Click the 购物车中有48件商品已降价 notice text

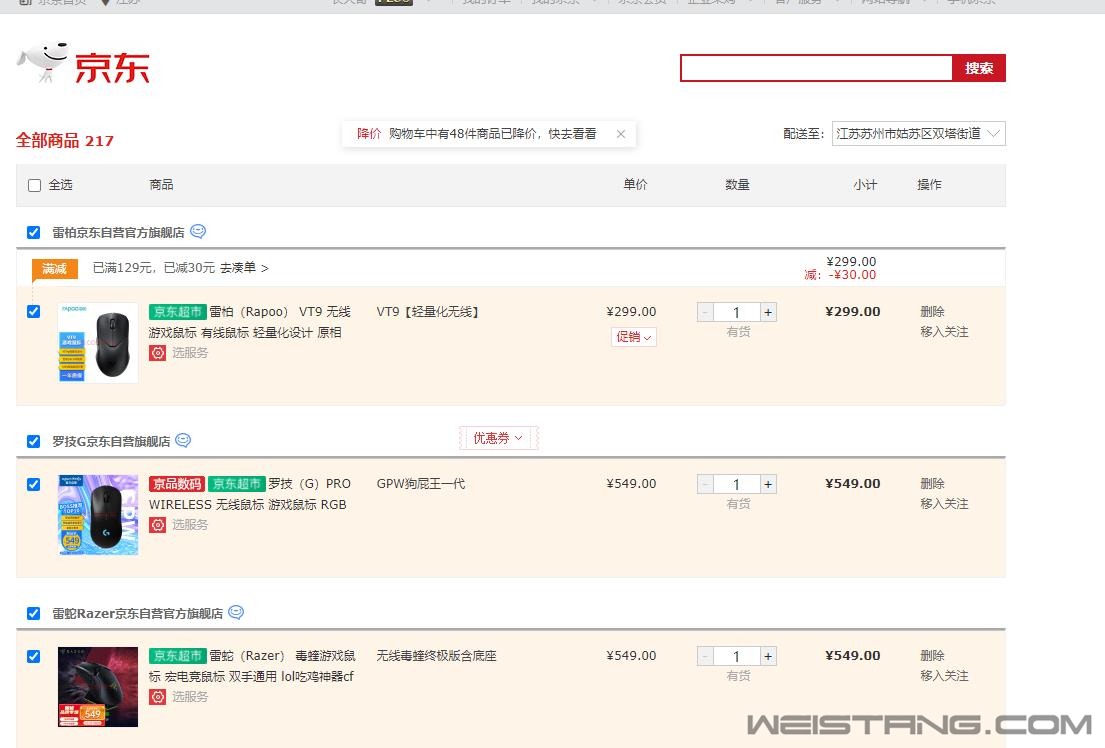tap(493, 134)
